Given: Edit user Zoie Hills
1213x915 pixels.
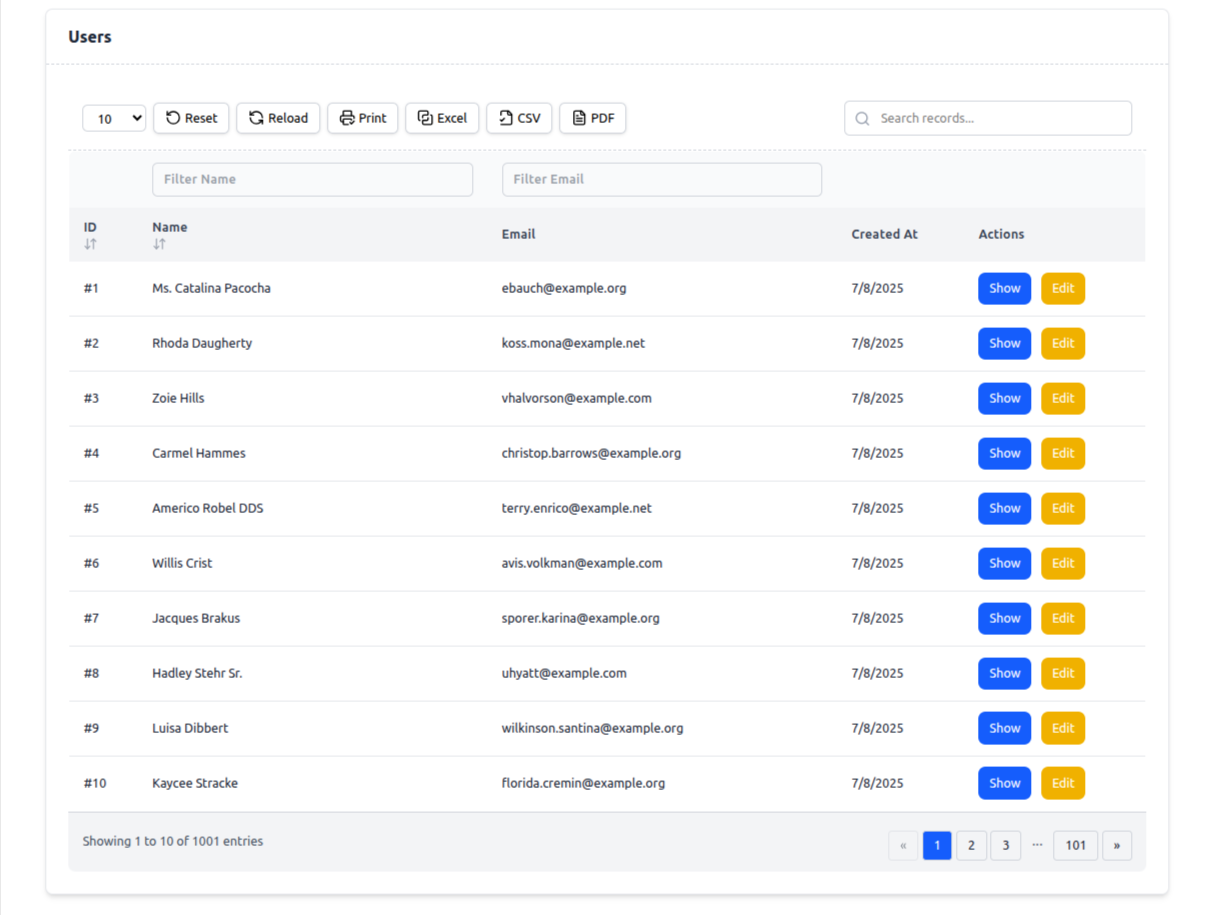Looking at the screenshot, I should click(1063, 398).
